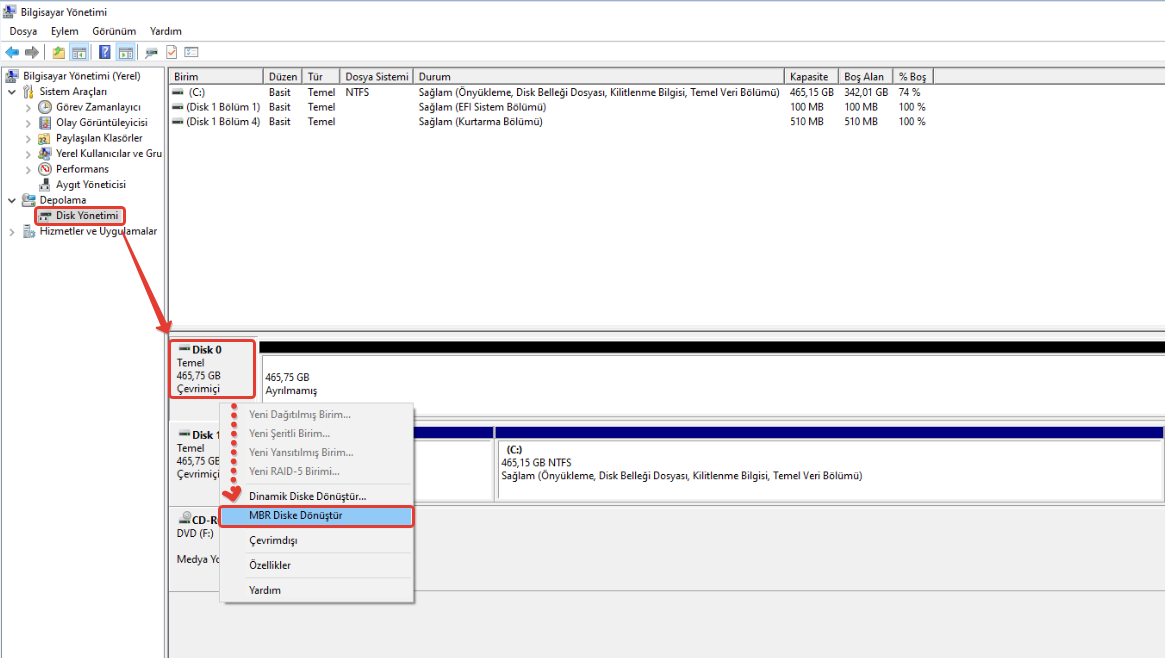Click the Forward arrow toolbar icon

pyautogui.click(x=32, y=52)
